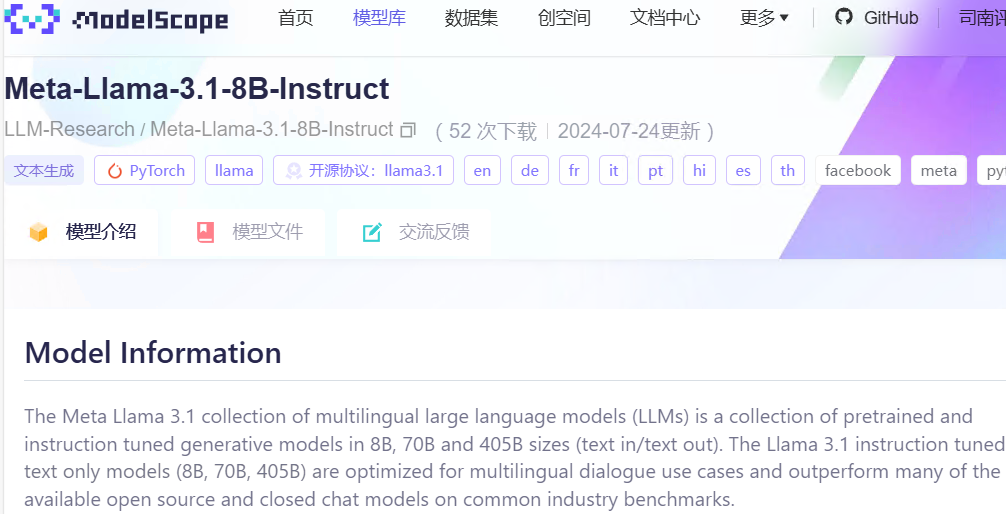
Task: Select the en language tag
Action: coord(482,171)
